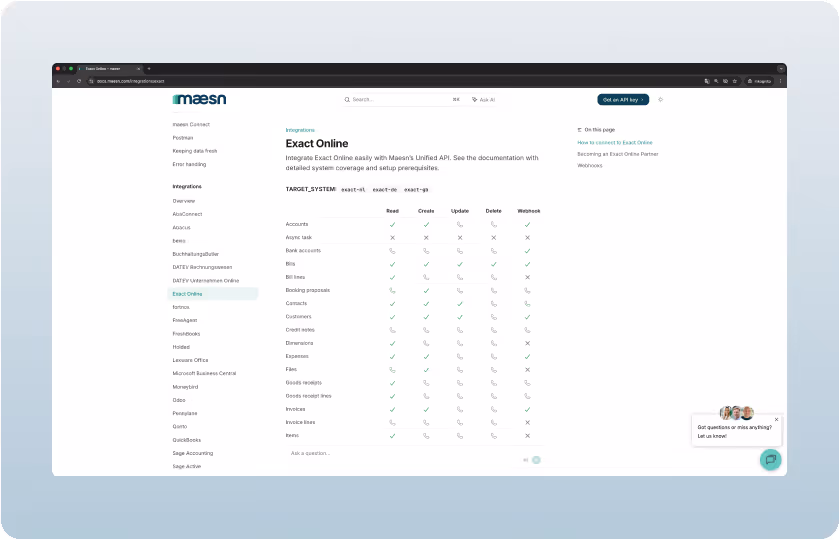840x540 pixels.
Task: Click the maesn logo
Action: tap(199, 99)
